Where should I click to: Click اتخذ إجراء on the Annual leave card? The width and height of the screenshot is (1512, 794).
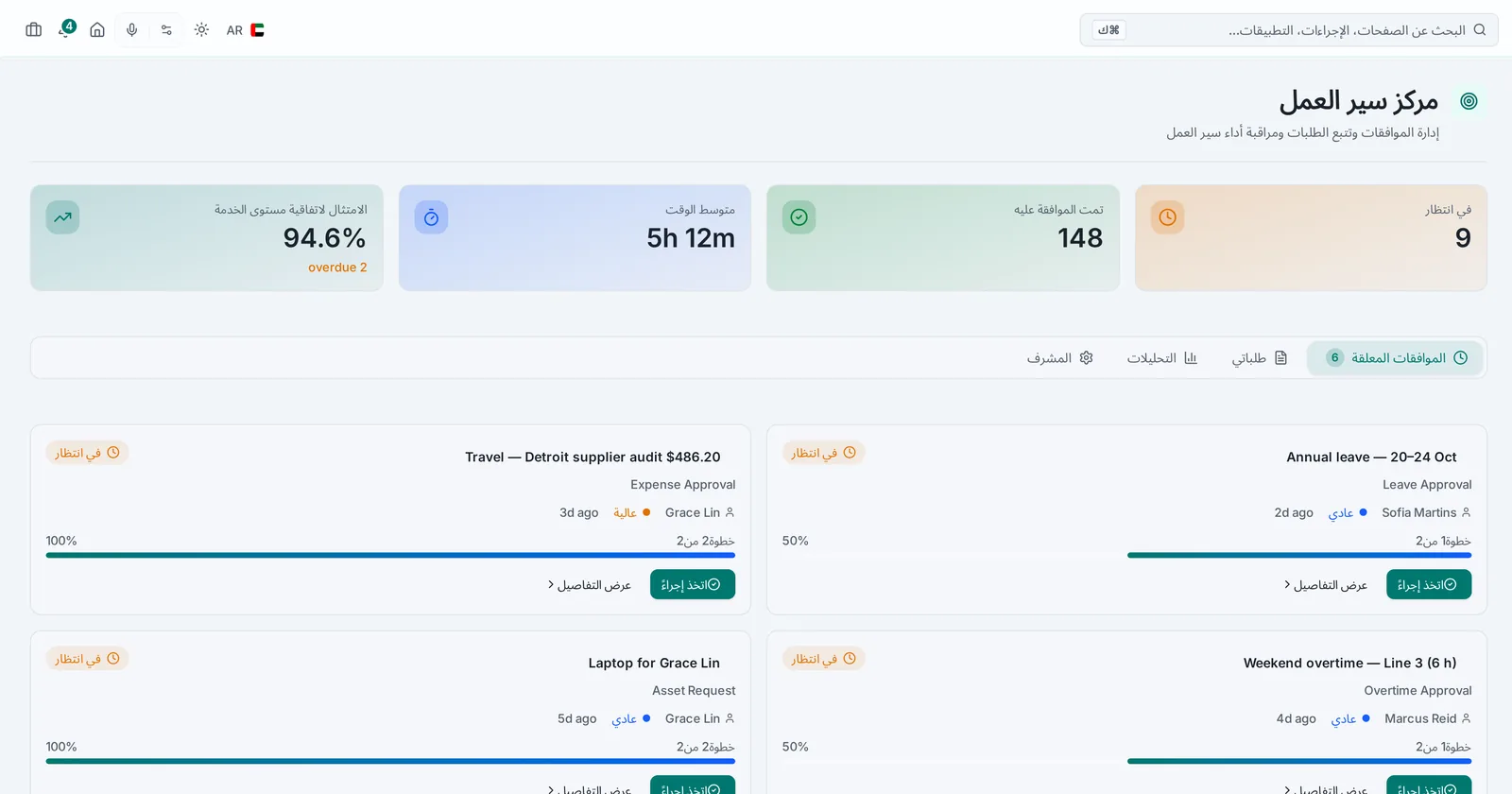(x=1429, y=585)
